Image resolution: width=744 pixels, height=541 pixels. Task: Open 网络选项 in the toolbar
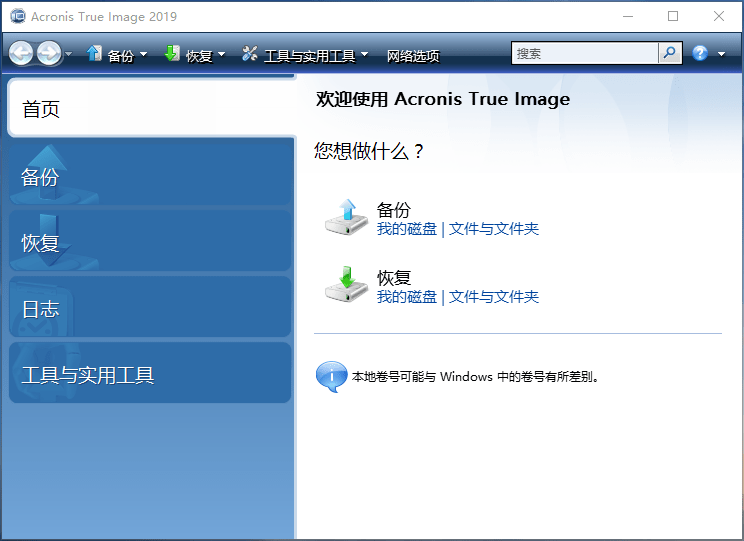point(413,55)
